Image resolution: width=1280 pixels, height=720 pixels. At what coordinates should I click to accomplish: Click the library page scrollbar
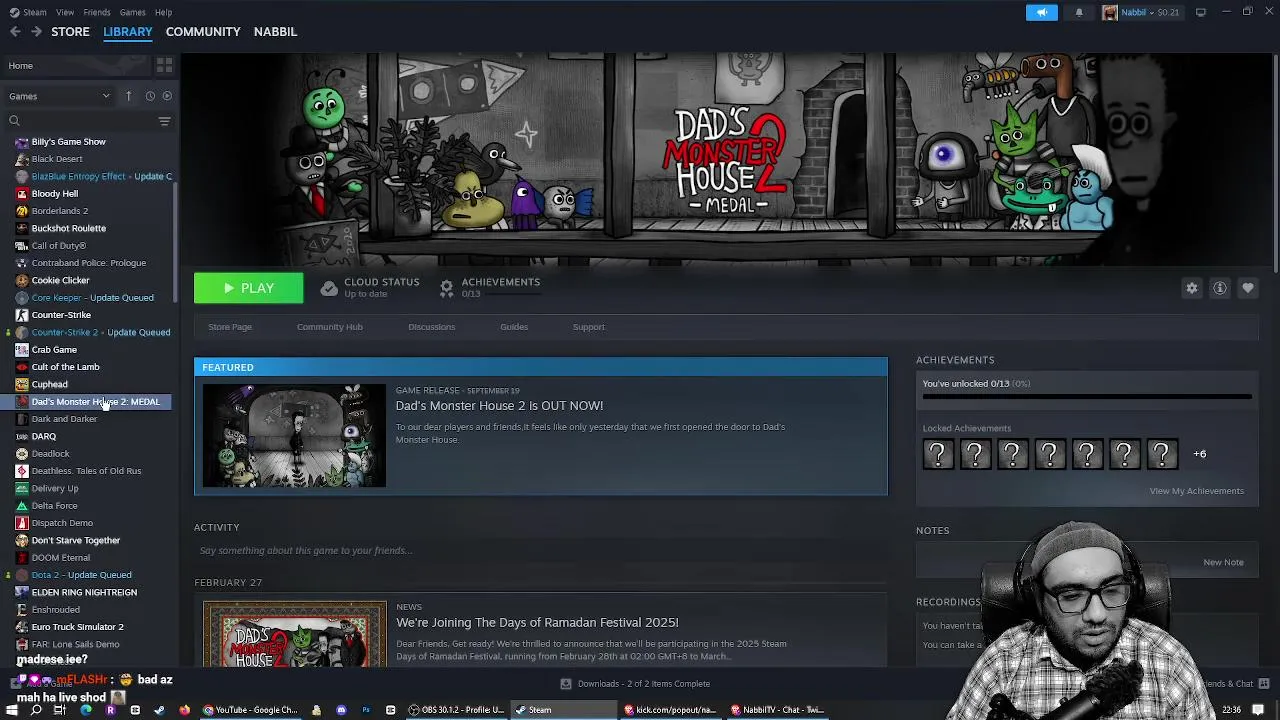(x=1275, y=163)
